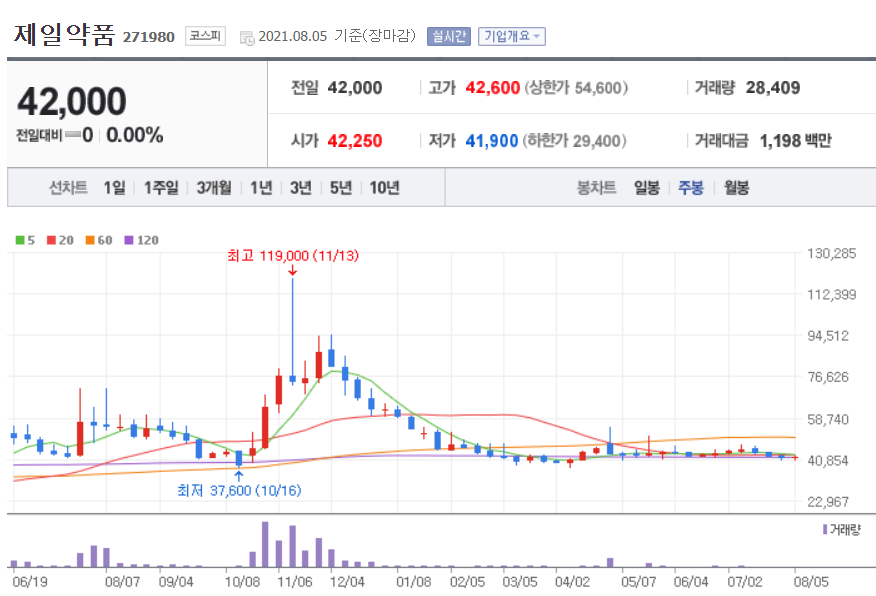The height and width of the screenshot is (596, 876).
Task: Click the 40,854 price axis label
Action: tap(828, 460)
